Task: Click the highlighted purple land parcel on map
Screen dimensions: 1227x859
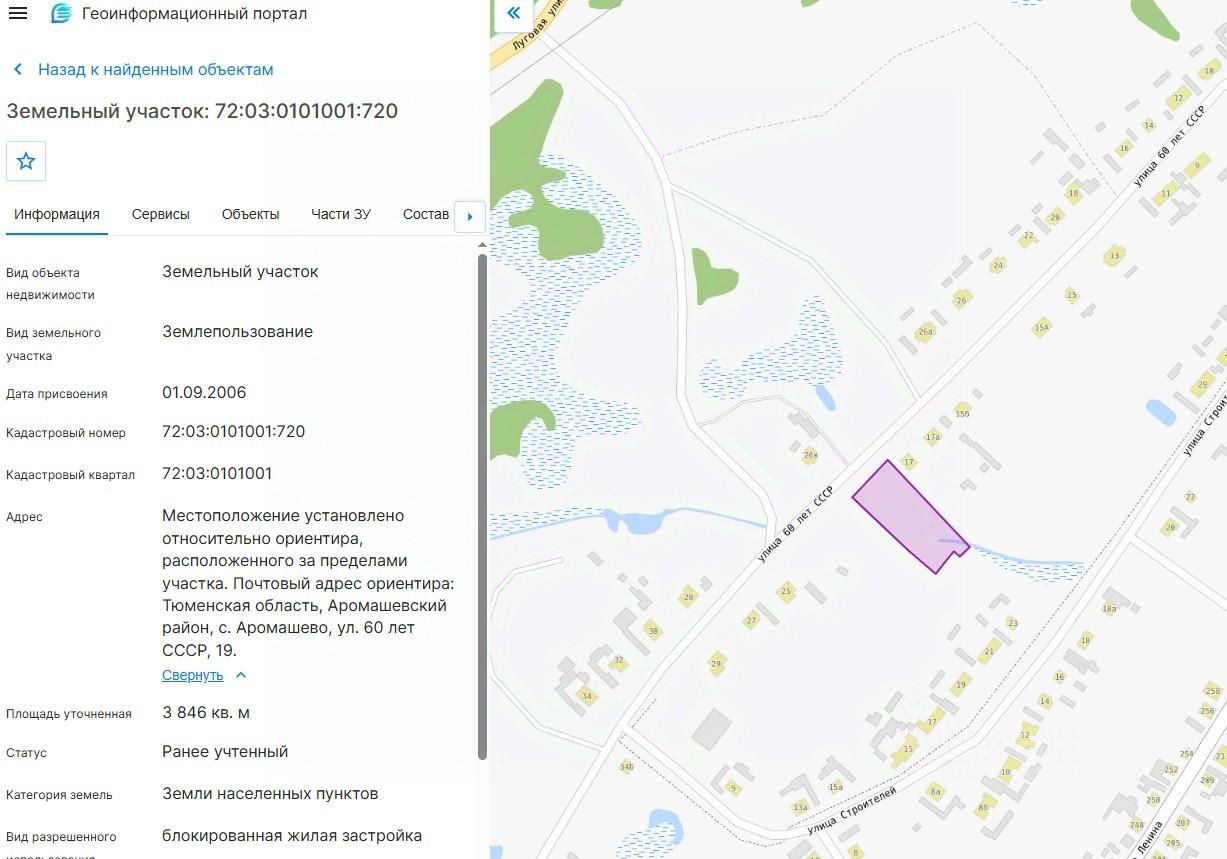Action: [x=908, y=517]
